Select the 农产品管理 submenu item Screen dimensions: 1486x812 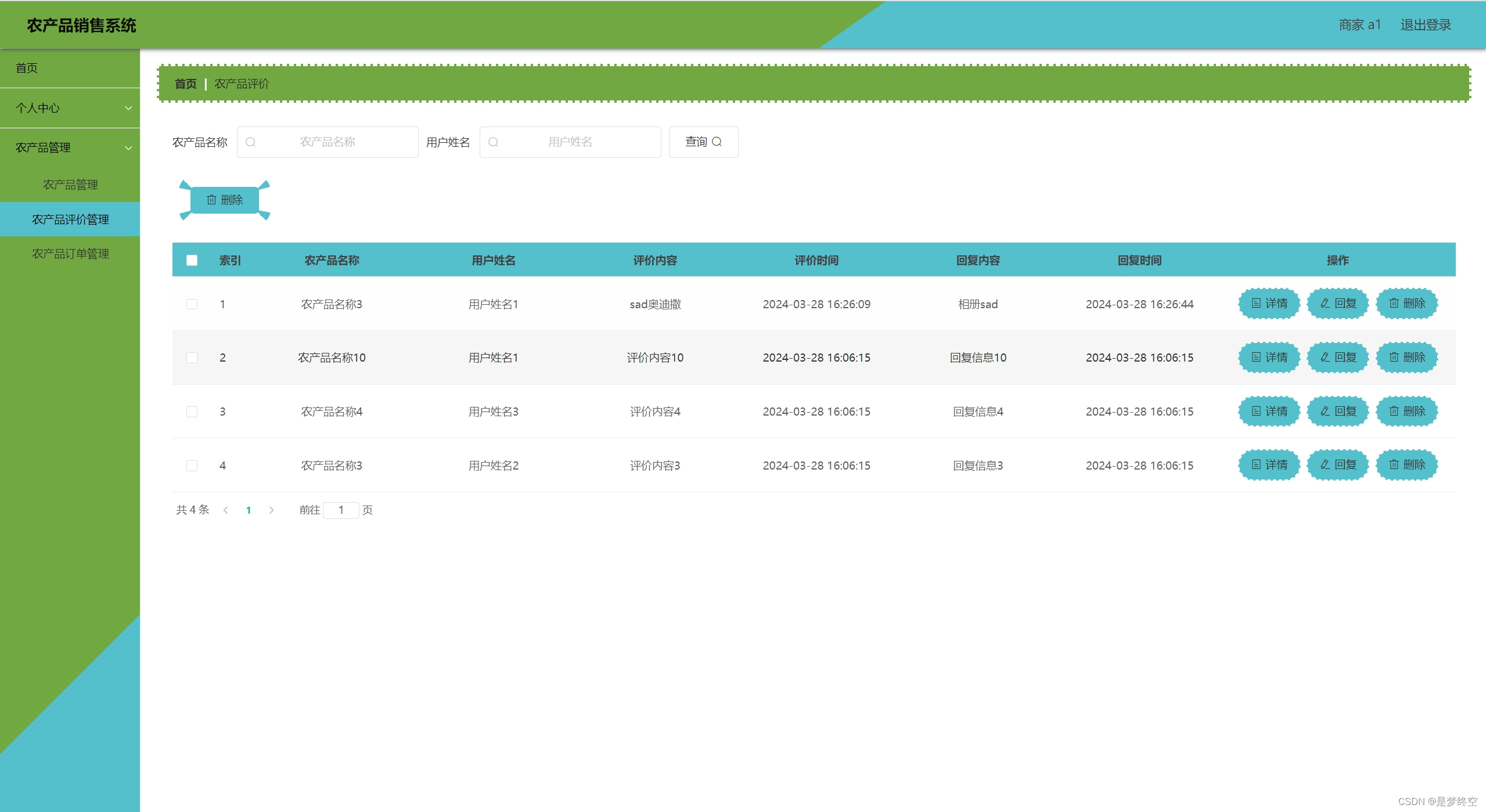(70, 185)
